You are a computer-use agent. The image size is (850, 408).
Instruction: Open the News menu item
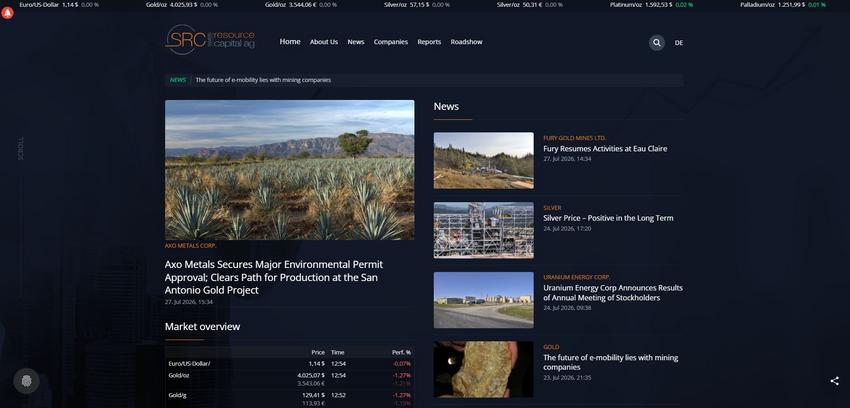pos(356,42)
